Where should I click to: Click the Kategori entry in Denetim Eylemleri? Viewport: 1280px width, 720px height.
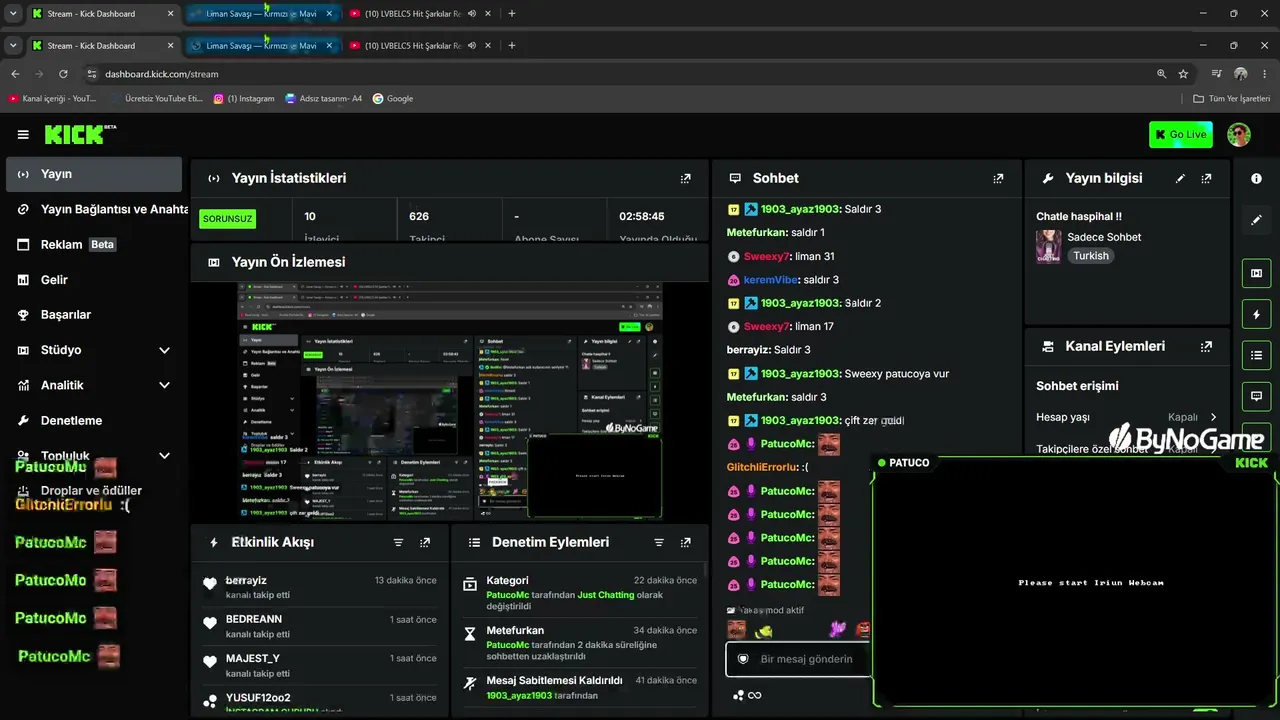(580, 594)
